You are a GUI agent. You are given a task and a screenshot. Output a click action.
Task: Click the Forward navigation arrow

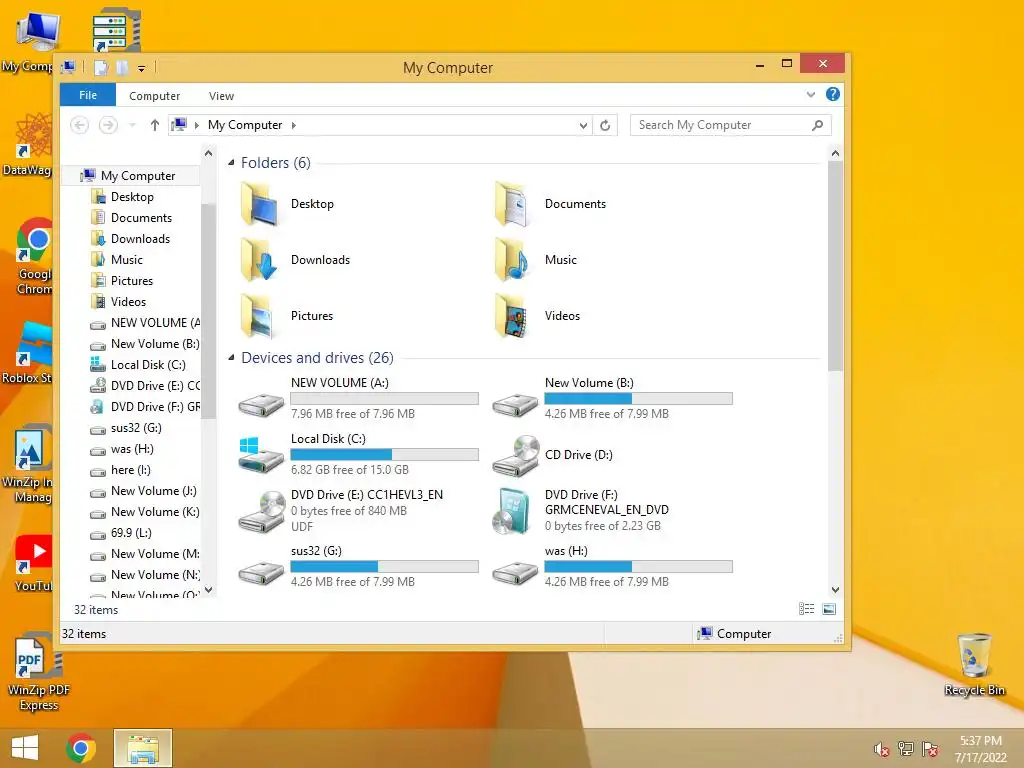tap(108, 125)
